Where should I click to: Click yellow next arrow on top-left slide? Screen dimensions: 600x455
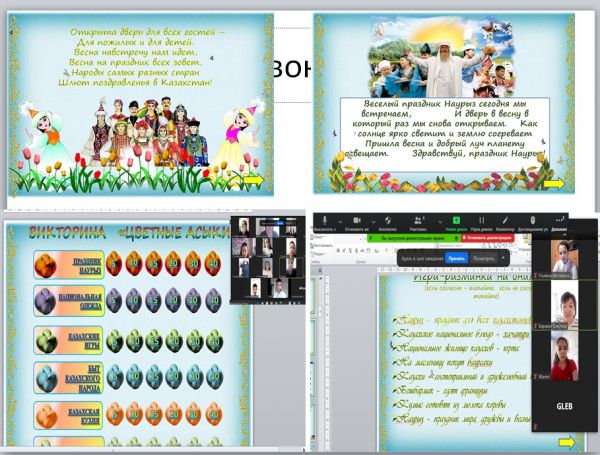point(254,180)
